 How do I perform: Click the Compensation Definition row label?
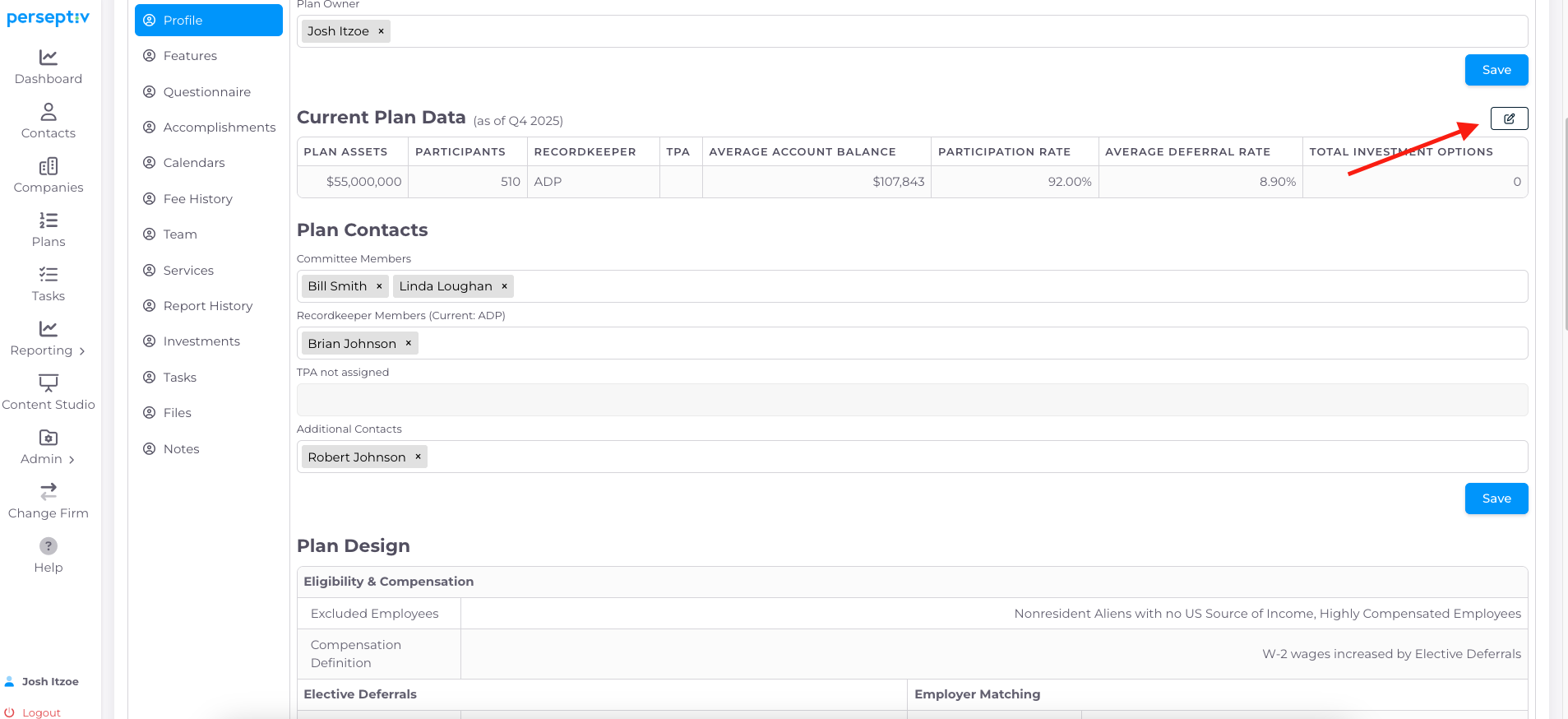[356, 654]
